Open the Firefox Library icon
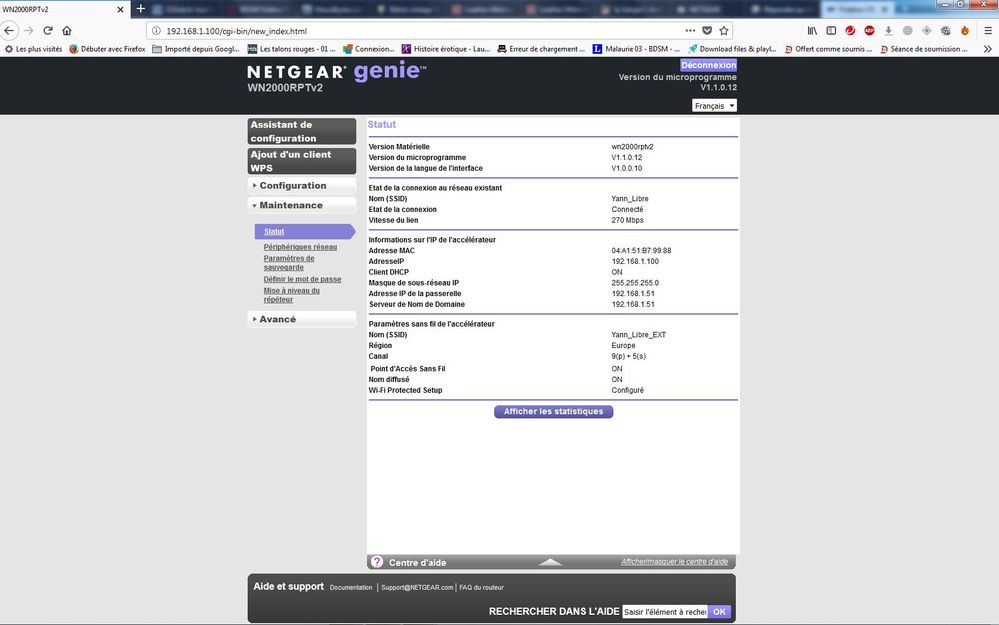The height and width of the screenshot is (625, 999). click(x=812, y=31)
